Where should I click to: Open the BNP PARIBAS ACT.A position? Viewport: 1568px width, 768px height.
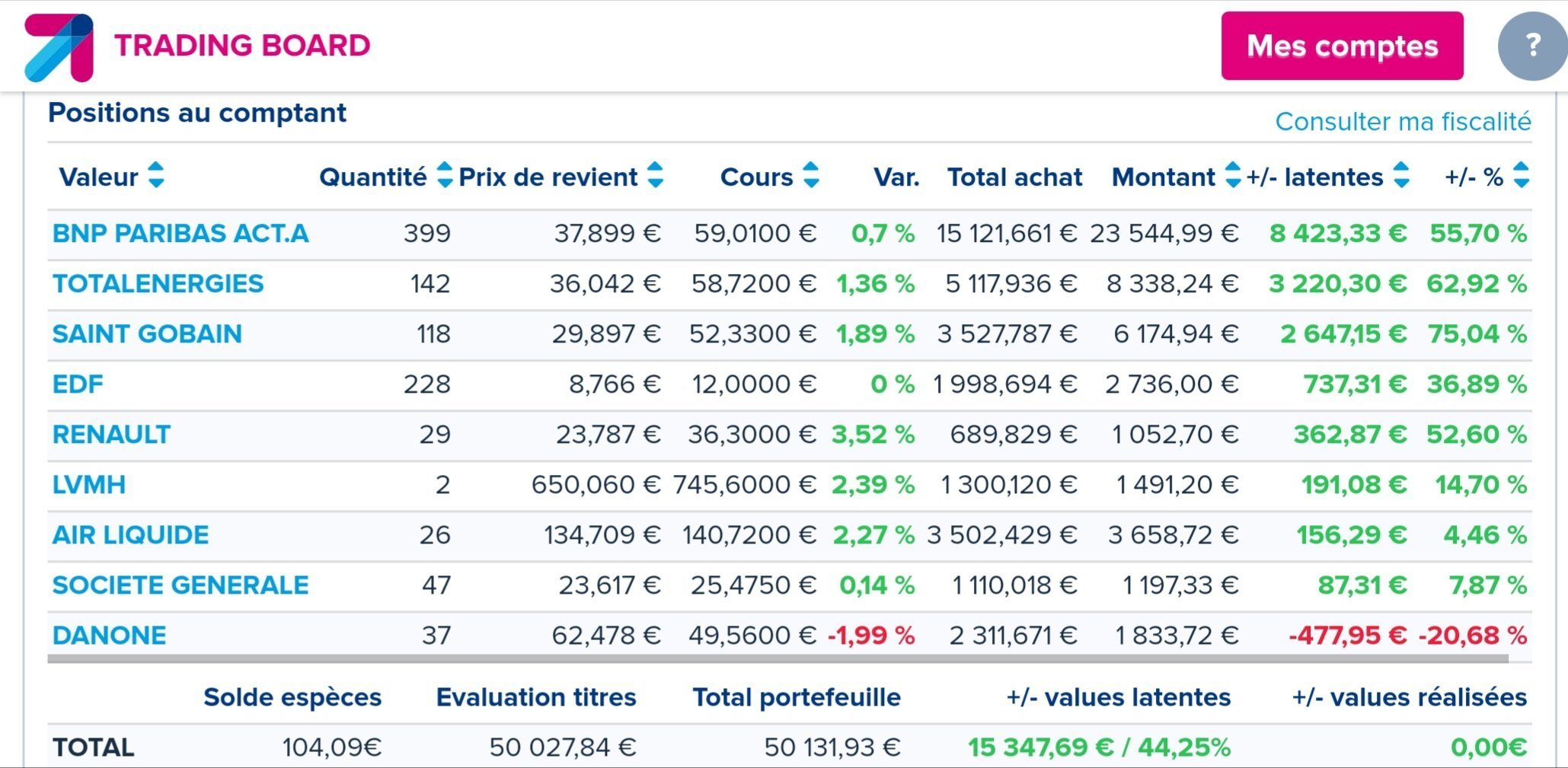(x=180, y=234)
